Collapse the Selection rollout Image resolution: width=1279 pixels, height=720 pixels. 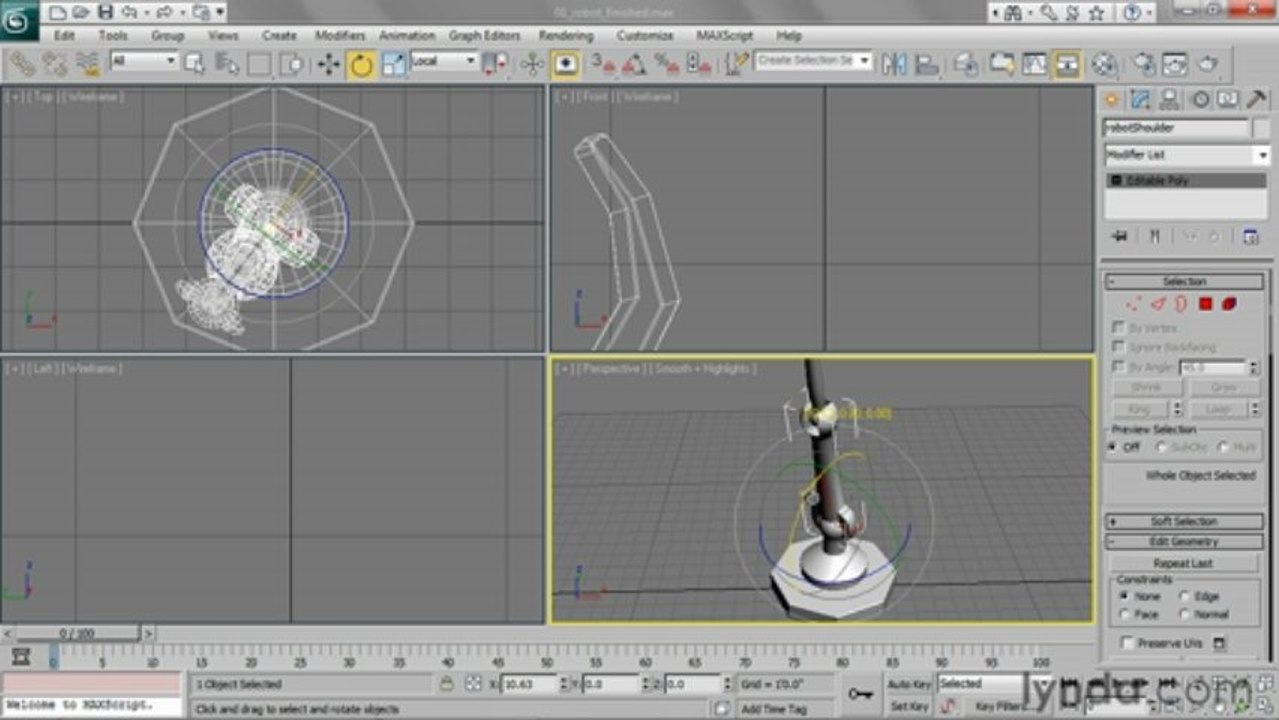click(x=1184, y=282)
